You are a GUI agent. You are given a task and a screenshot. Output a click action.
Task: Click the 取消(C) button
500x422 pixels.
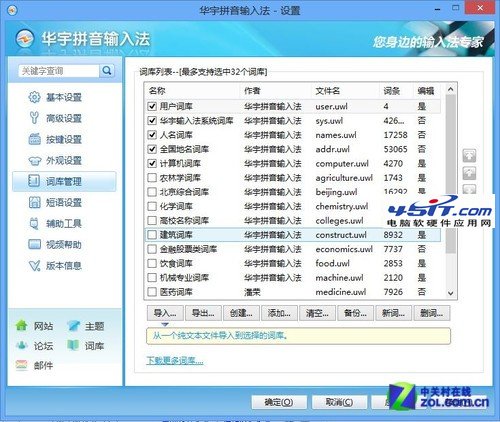(x=339, y=402)
